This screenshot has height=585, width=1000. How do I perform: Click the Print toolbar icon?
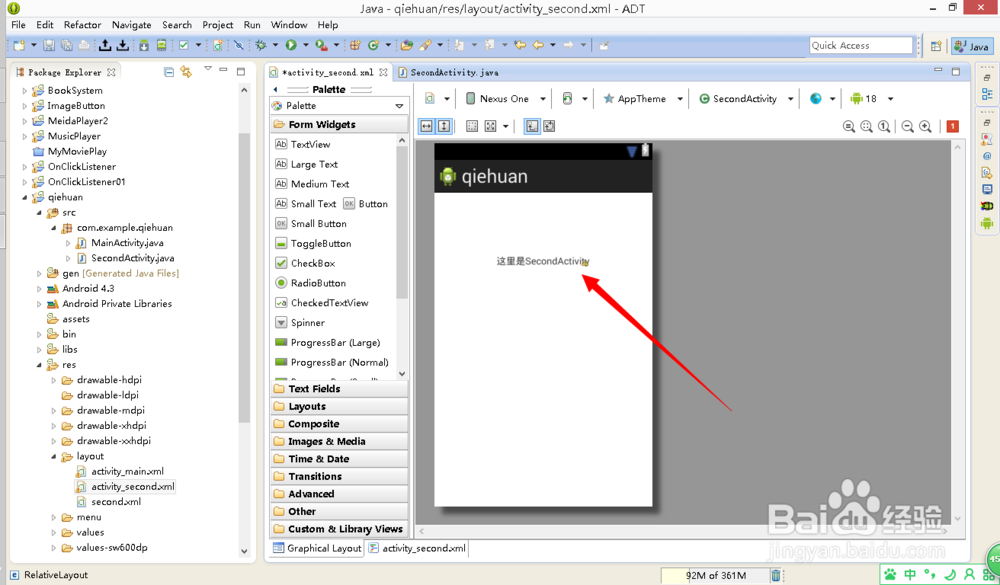[84, 45]
